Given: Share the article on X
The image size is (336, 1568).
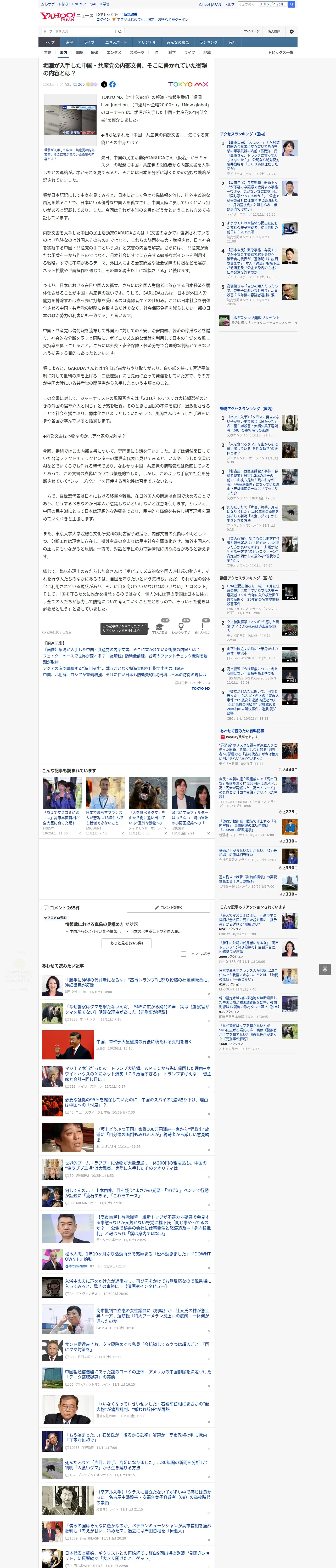Looking at the screenshot, I should coord(104,85).
